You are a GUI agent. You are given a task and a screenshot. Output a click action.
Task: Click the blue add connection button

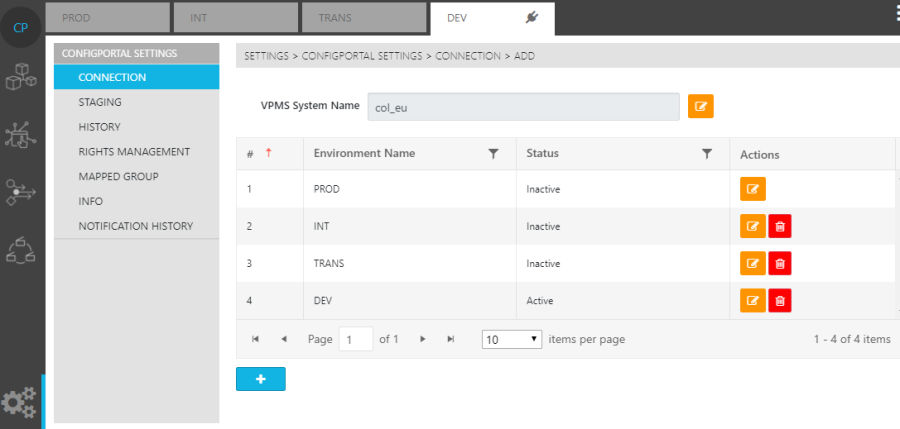260,379
